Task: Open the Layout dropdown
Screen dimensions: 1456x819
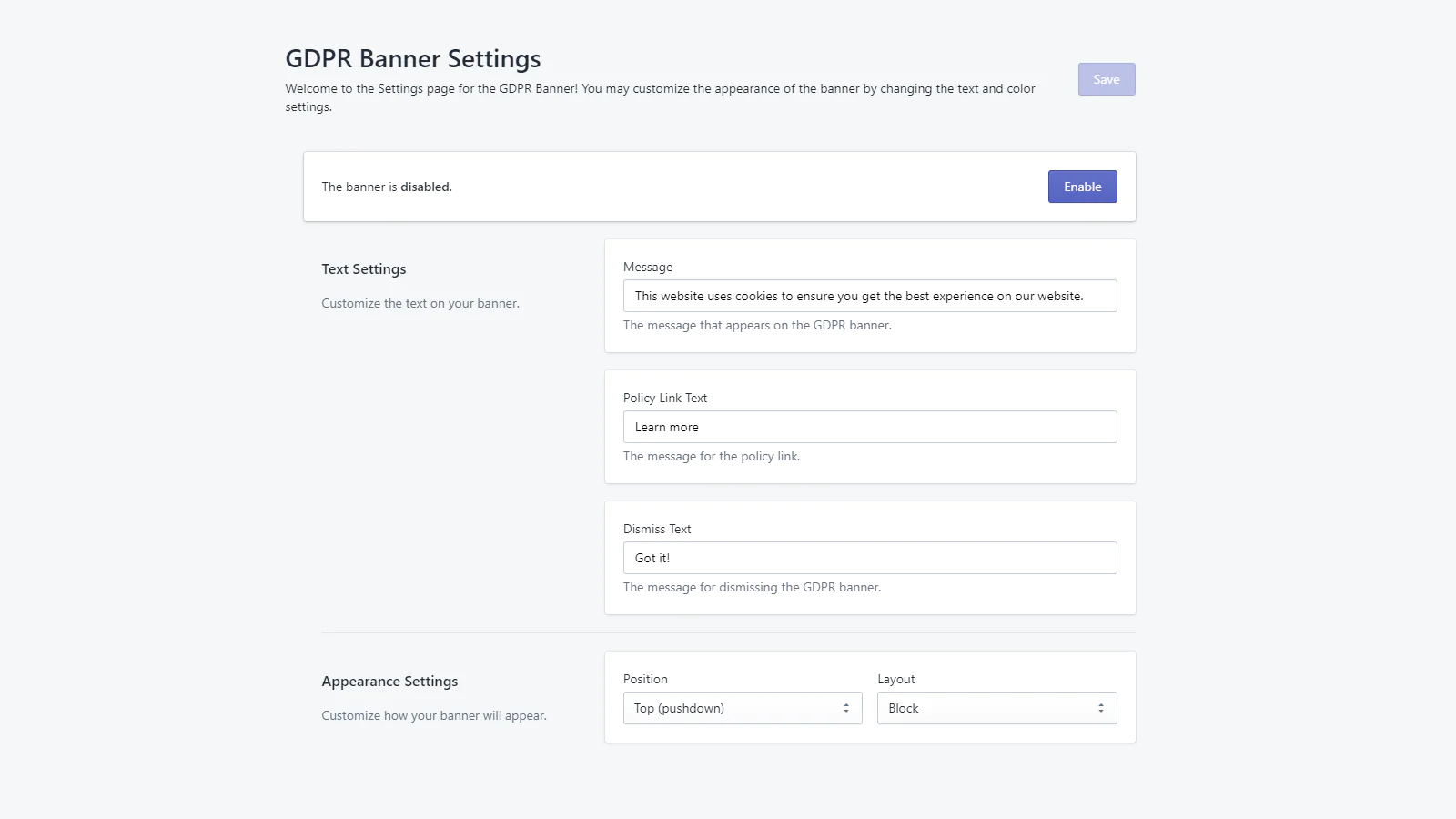Action: tap(996, 708)
